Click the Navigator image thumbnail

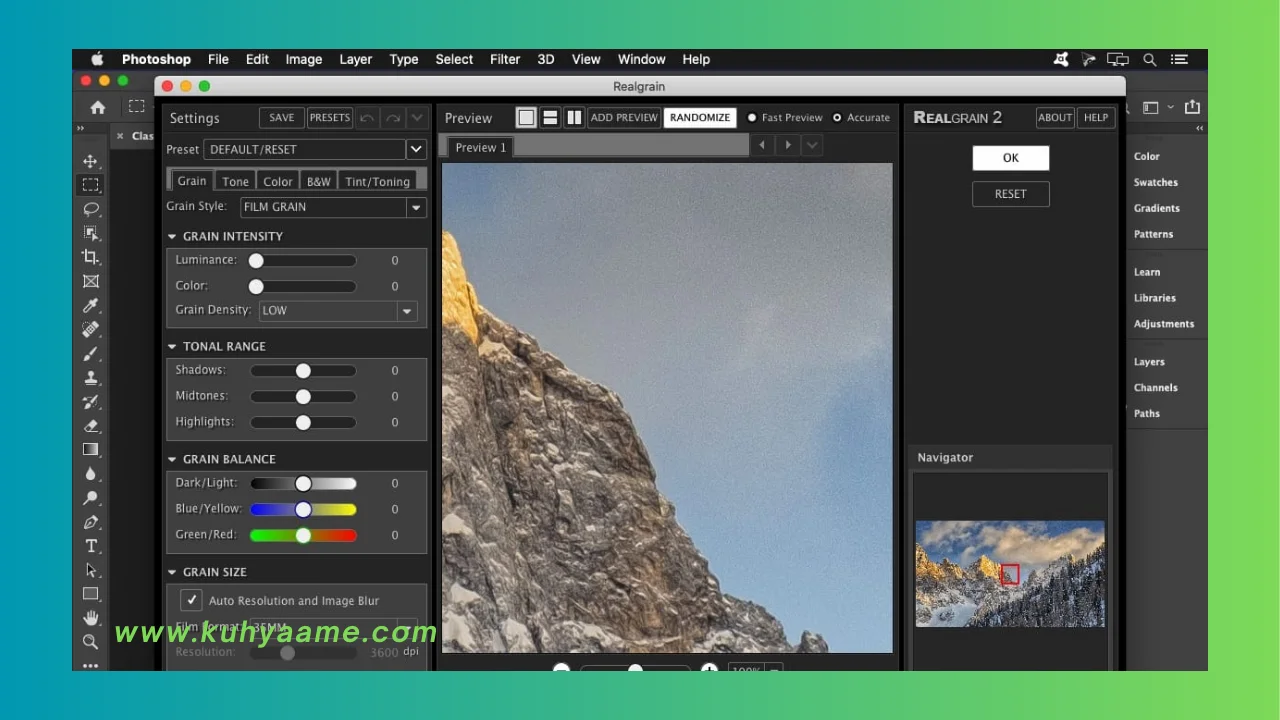coord(1010,574)
